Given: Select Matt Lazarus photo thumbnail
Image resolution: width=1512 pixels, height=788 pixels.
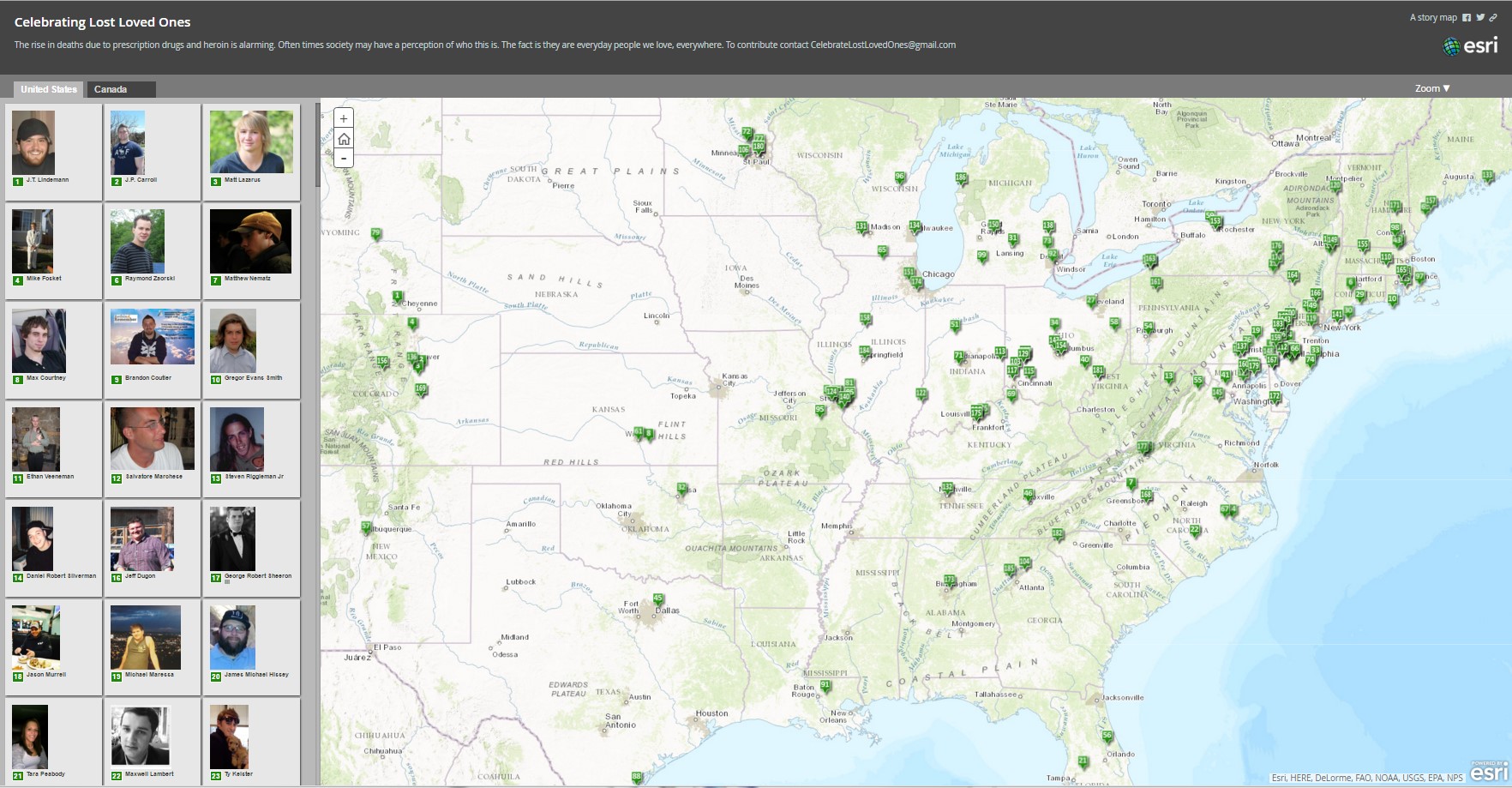Looking at the screenshot, I should (x=251, y=142).
